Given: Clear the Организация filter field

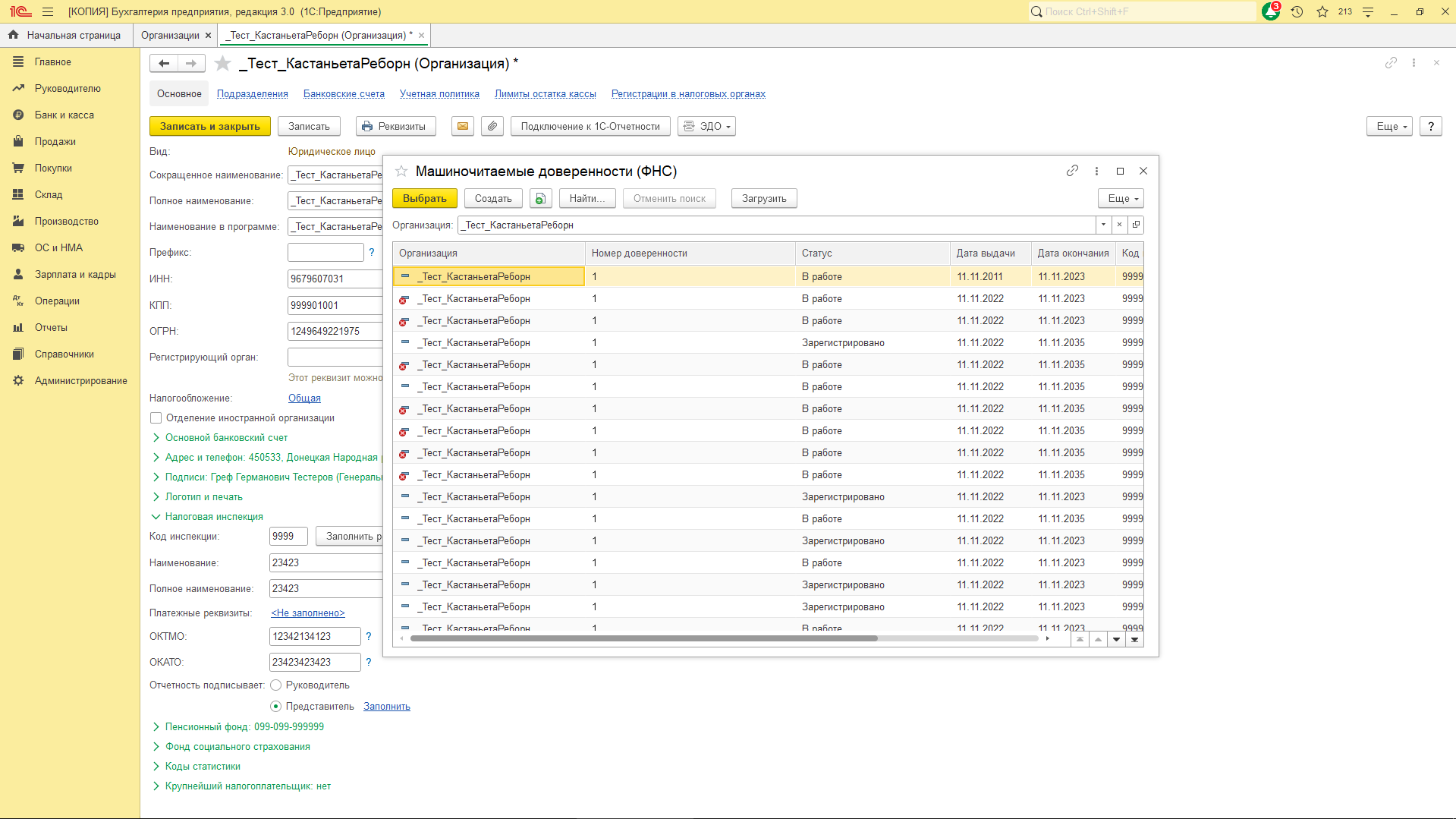Looking at the screenshot, I should [x=1119, y=225].
